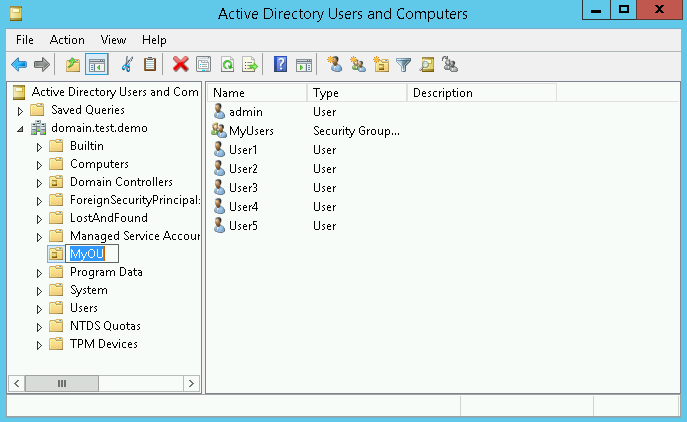Click the Cut scissors icon

pyautogui.click(x=127, y=64)
